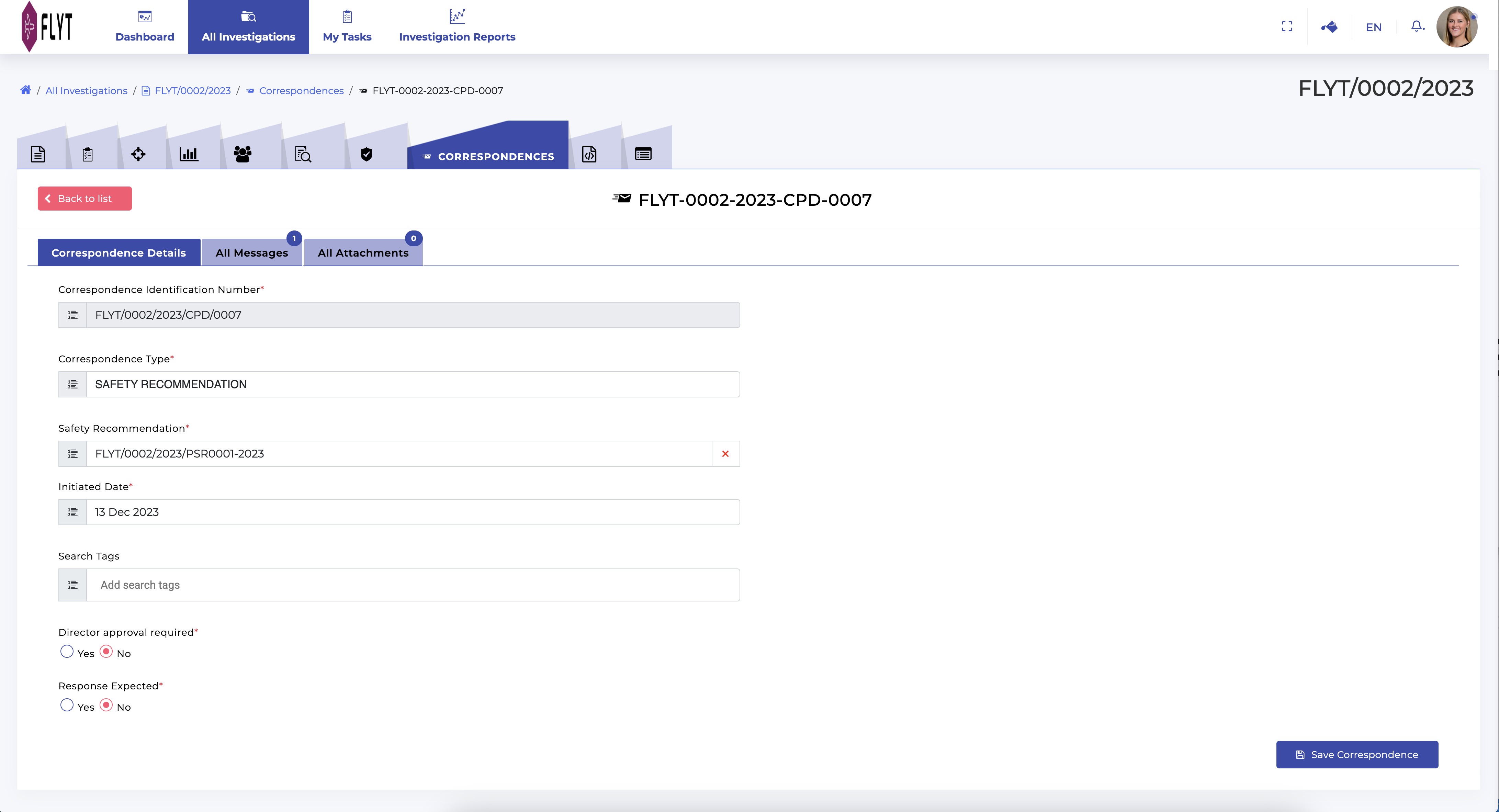The image size is (1499, 812).
Task: Open the code file tab icon
Action: click(589, 154)
